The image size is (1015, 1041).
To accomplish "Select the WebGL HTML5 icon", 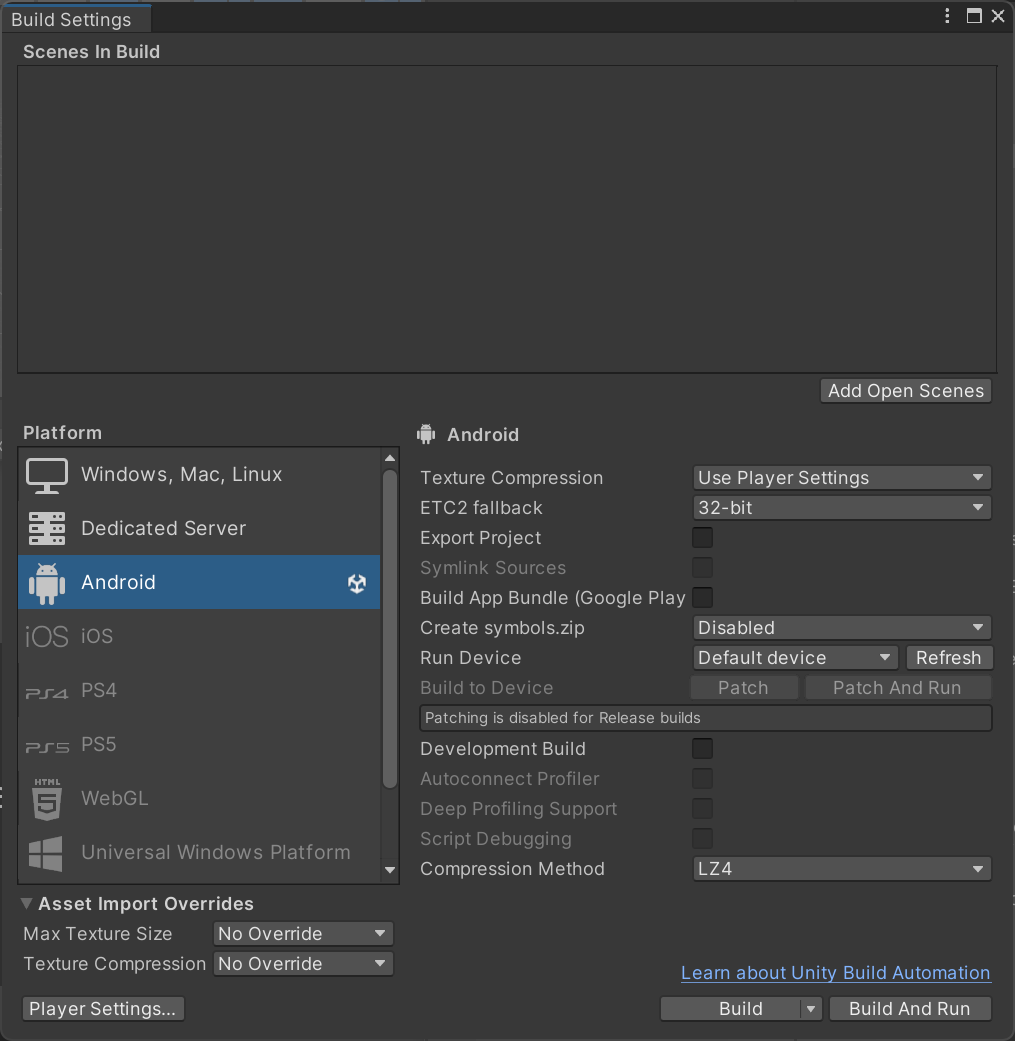I will click(x=47, y=799).
